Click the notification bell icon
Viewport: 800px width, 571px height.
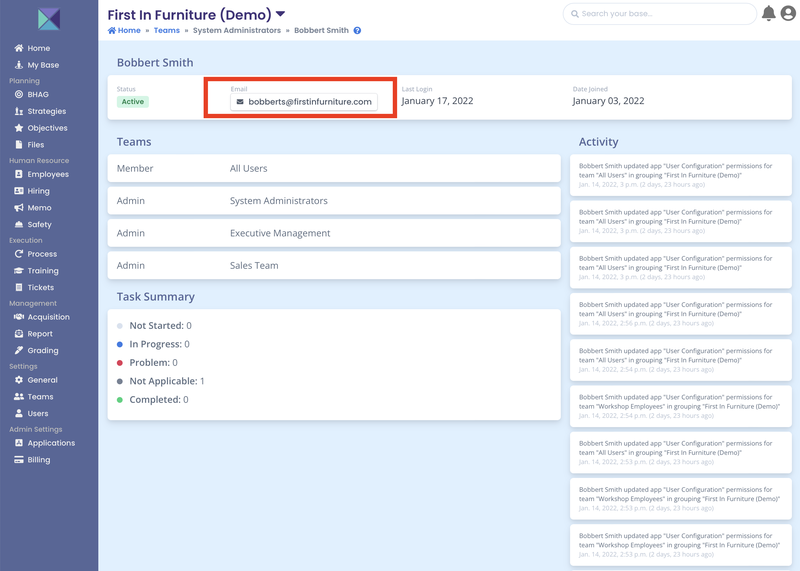point(768,13)
